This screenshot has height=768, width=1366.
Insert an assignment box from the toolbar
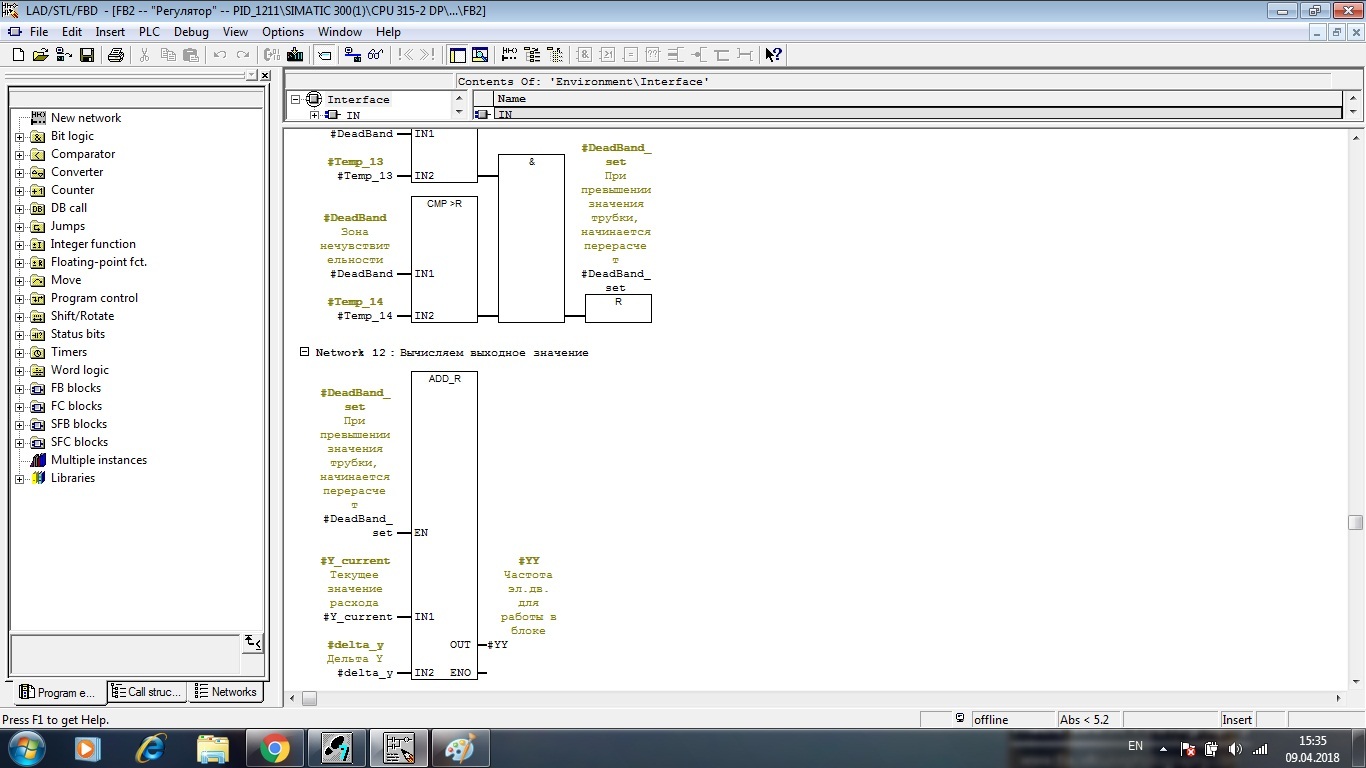click(630, 55)
